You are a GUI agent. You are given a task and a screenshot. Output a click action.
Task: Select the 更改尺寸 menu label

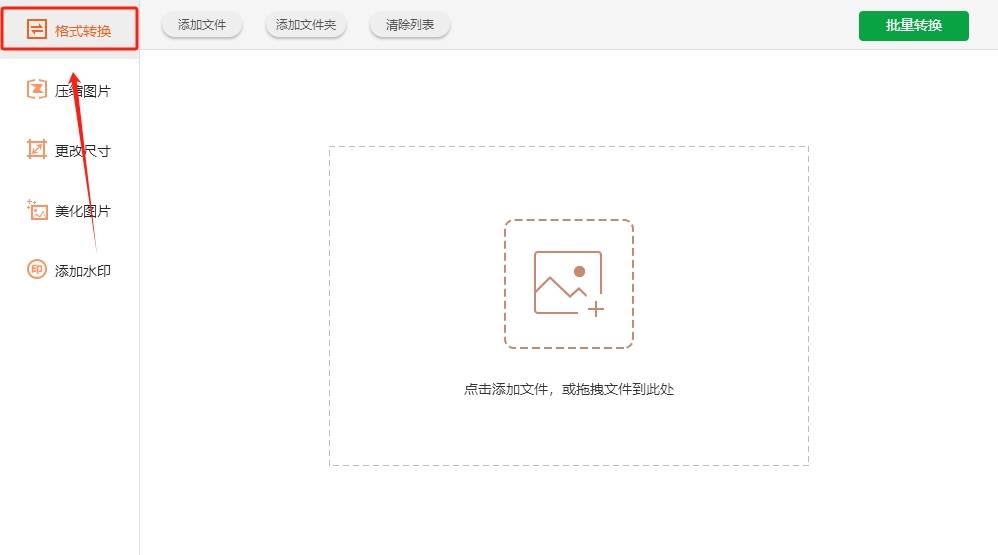[x=83, y=151]
